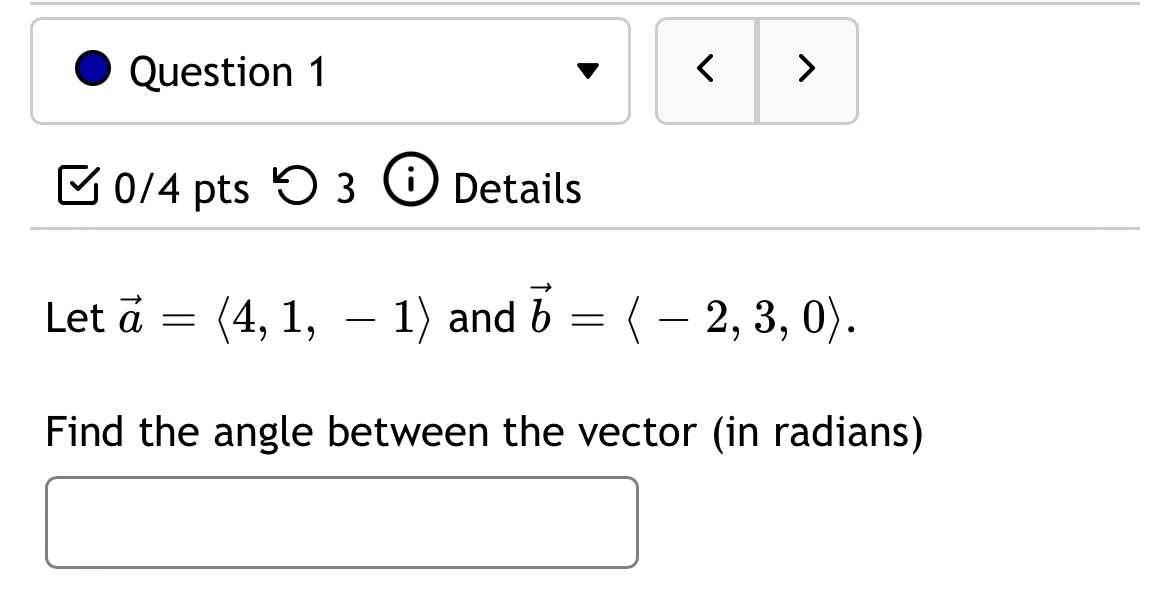This screenshot has width=1170, height=604.
Task: Click the filled question indicator dot
Action: point(92,70)
